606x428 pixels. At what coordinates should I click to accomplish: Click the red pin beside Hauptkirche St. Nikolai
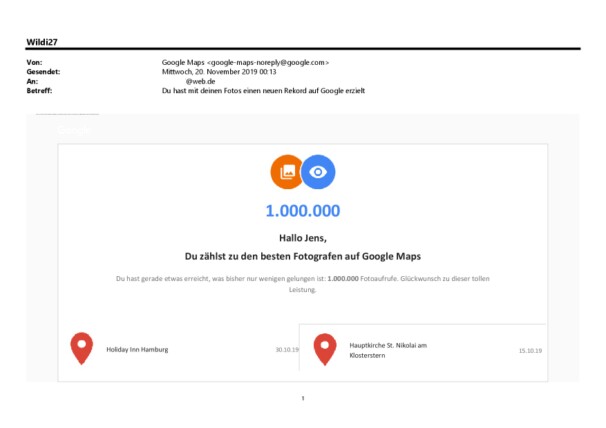pyautogui.click(x=325, y=349)
